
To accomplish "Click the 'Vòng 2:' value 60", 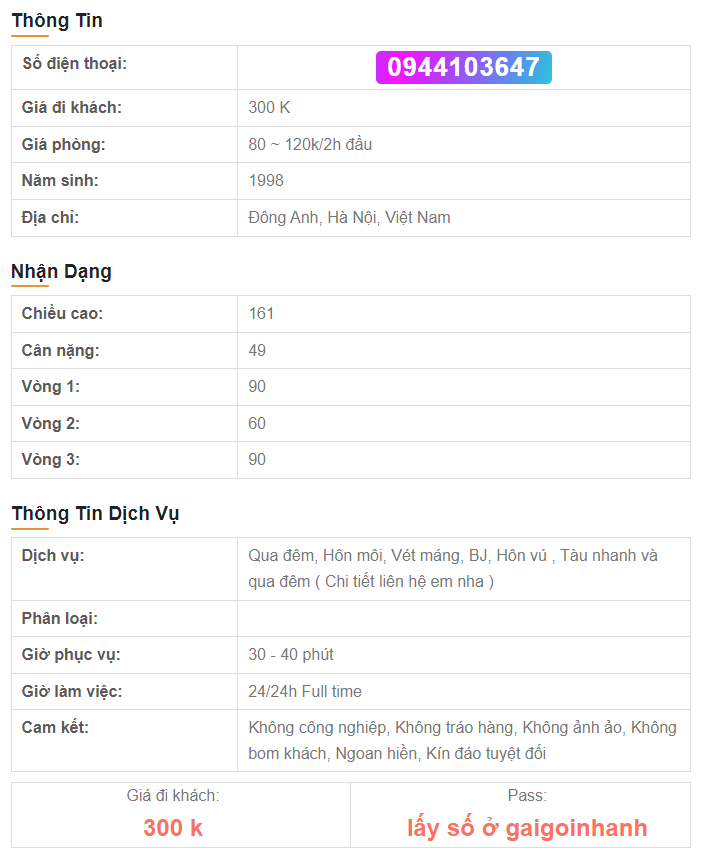I will (x=257, y=423).
